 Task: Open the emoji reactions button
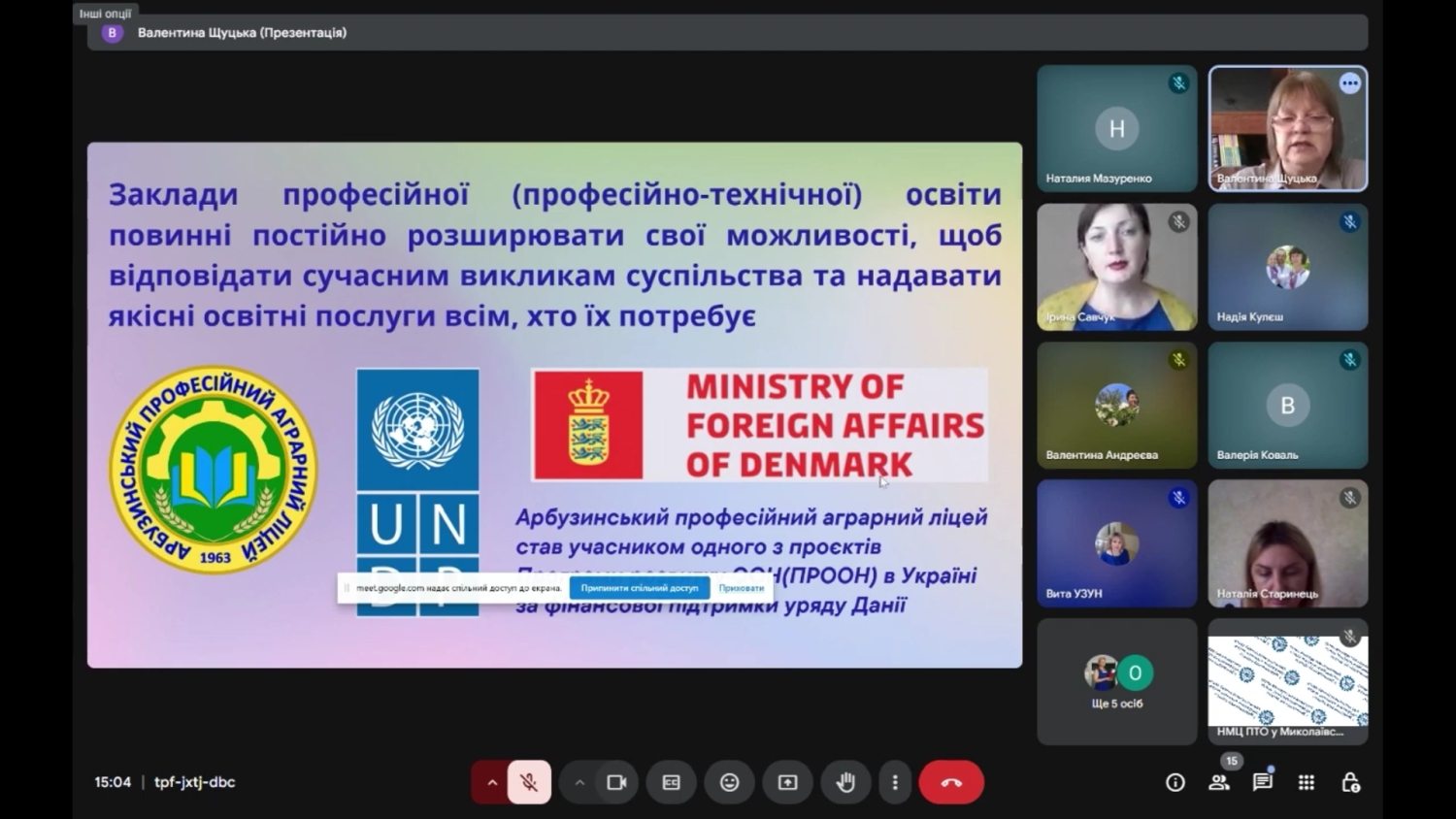(730, 782)
